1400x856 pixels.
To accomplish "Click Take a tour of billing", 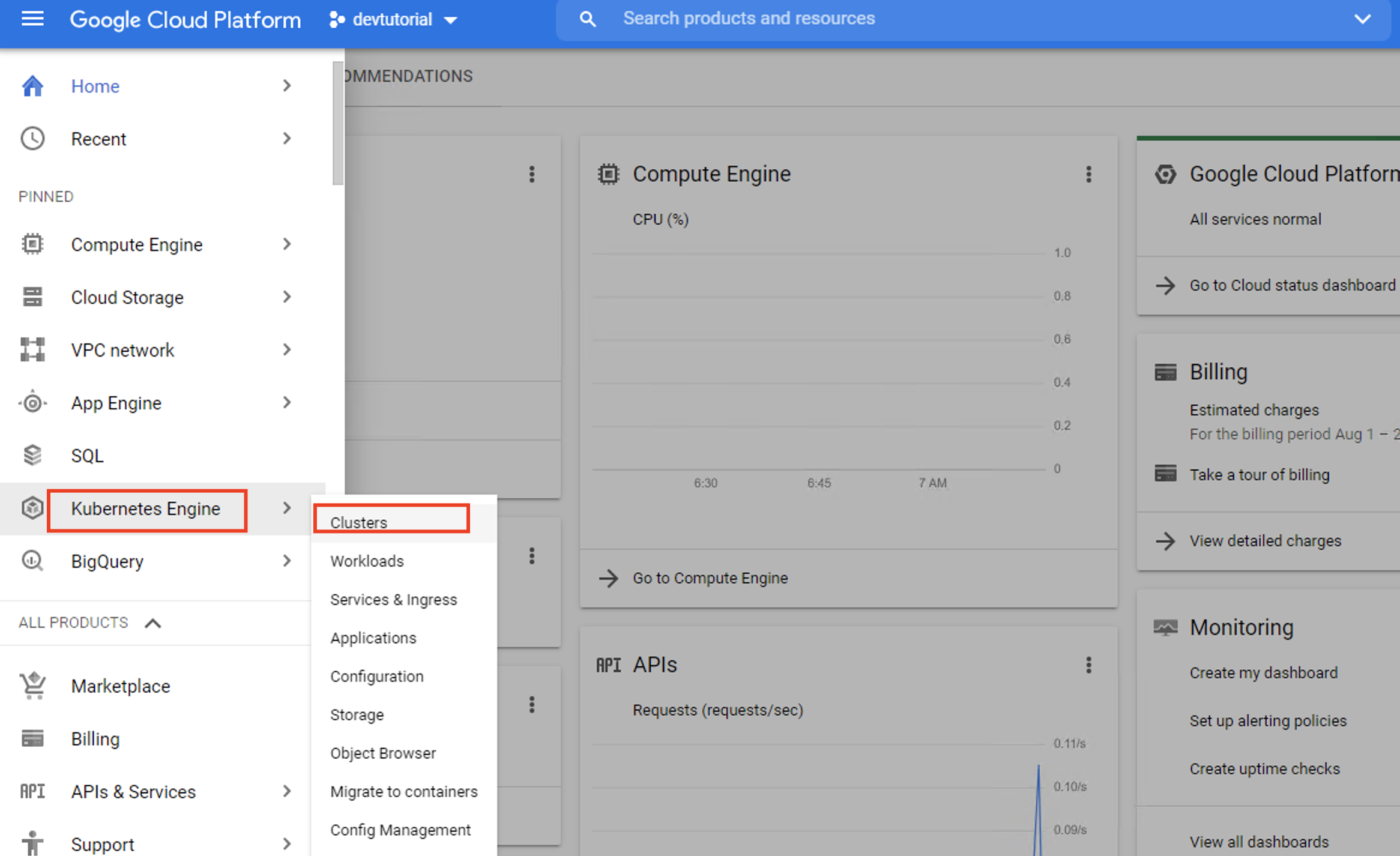I will (1260, 475).
